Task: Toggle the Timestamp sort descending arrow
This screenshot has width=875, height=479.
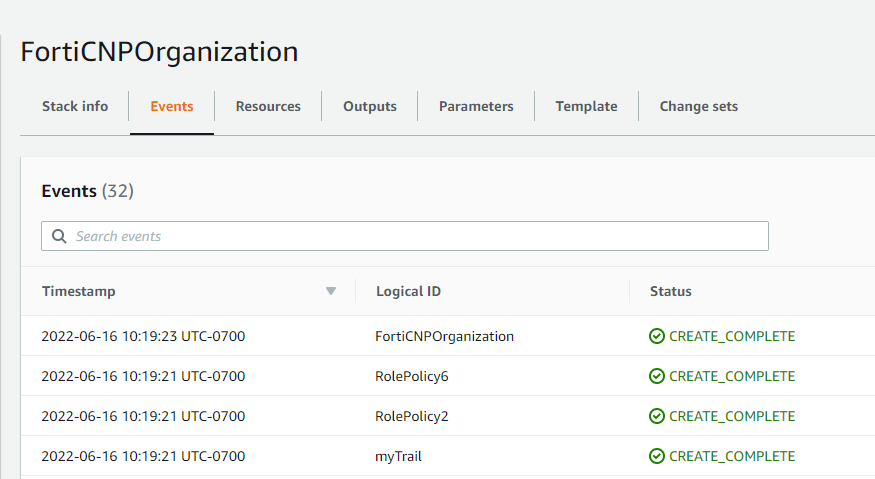Action: (x=331, y=292)
